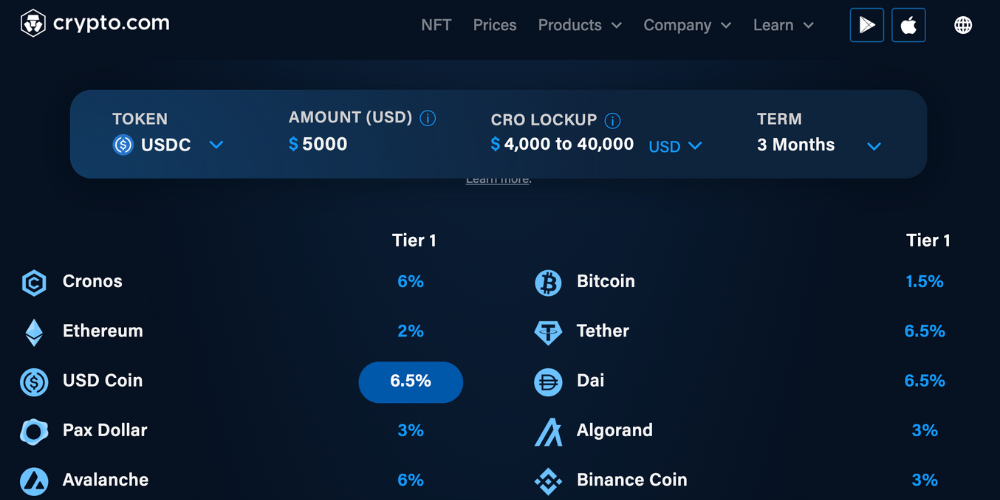Open the Company menu
This screenshot has width=1000, height=500.
(687, 25)
